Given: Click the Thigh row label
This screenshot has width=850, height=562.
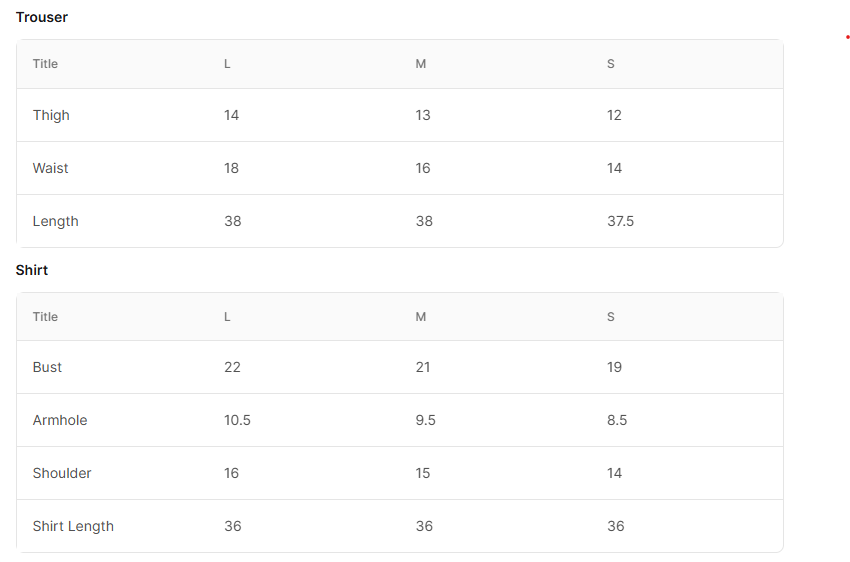Looking at the screenshot, I should [51, 115].
